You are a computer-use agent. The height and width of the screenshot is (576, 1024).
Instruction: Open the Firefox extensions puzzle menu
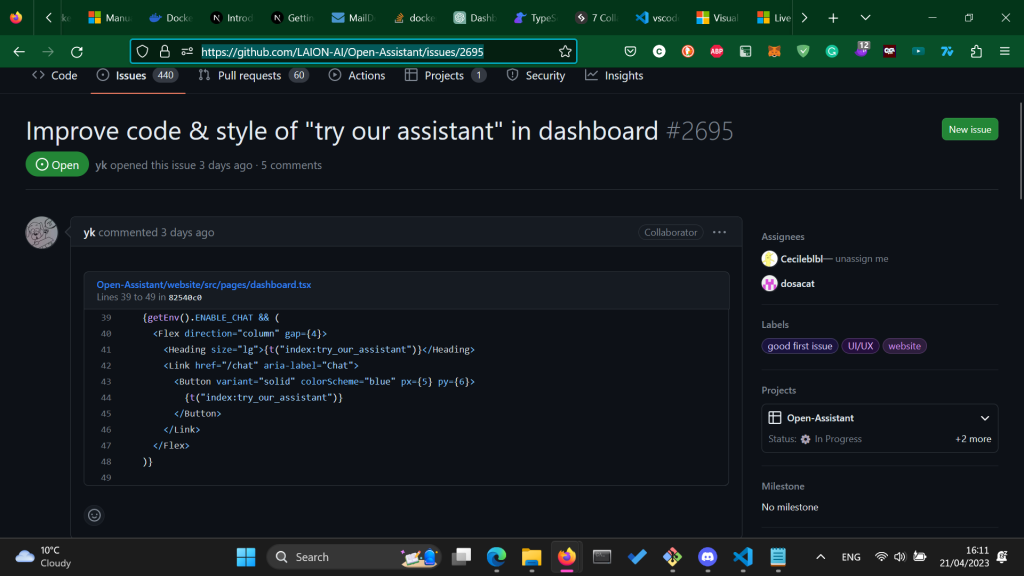click(976, 52)
